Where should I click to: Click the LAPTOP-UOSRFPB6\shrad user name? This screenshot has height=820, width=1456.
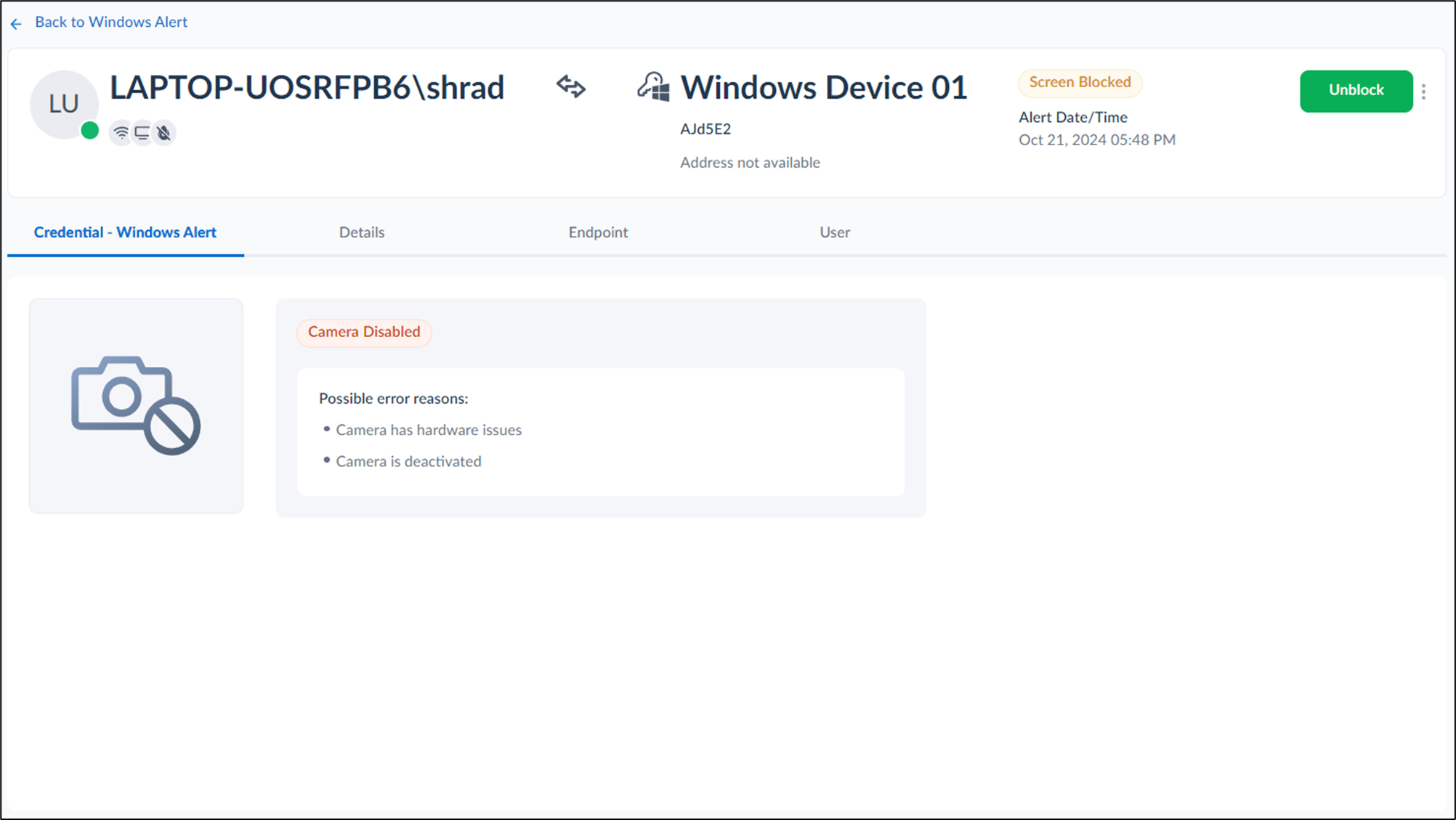coord(307,88)
